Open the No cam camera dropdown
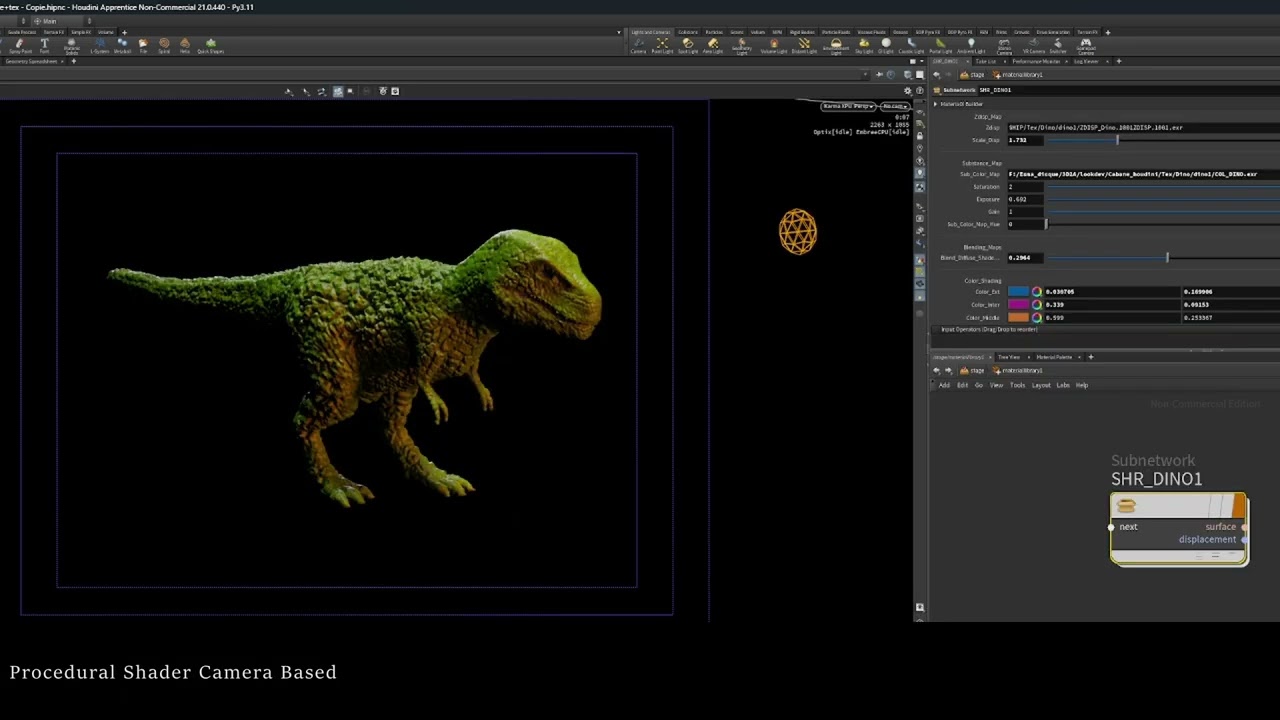1280x720 pixels. point(895,106)
